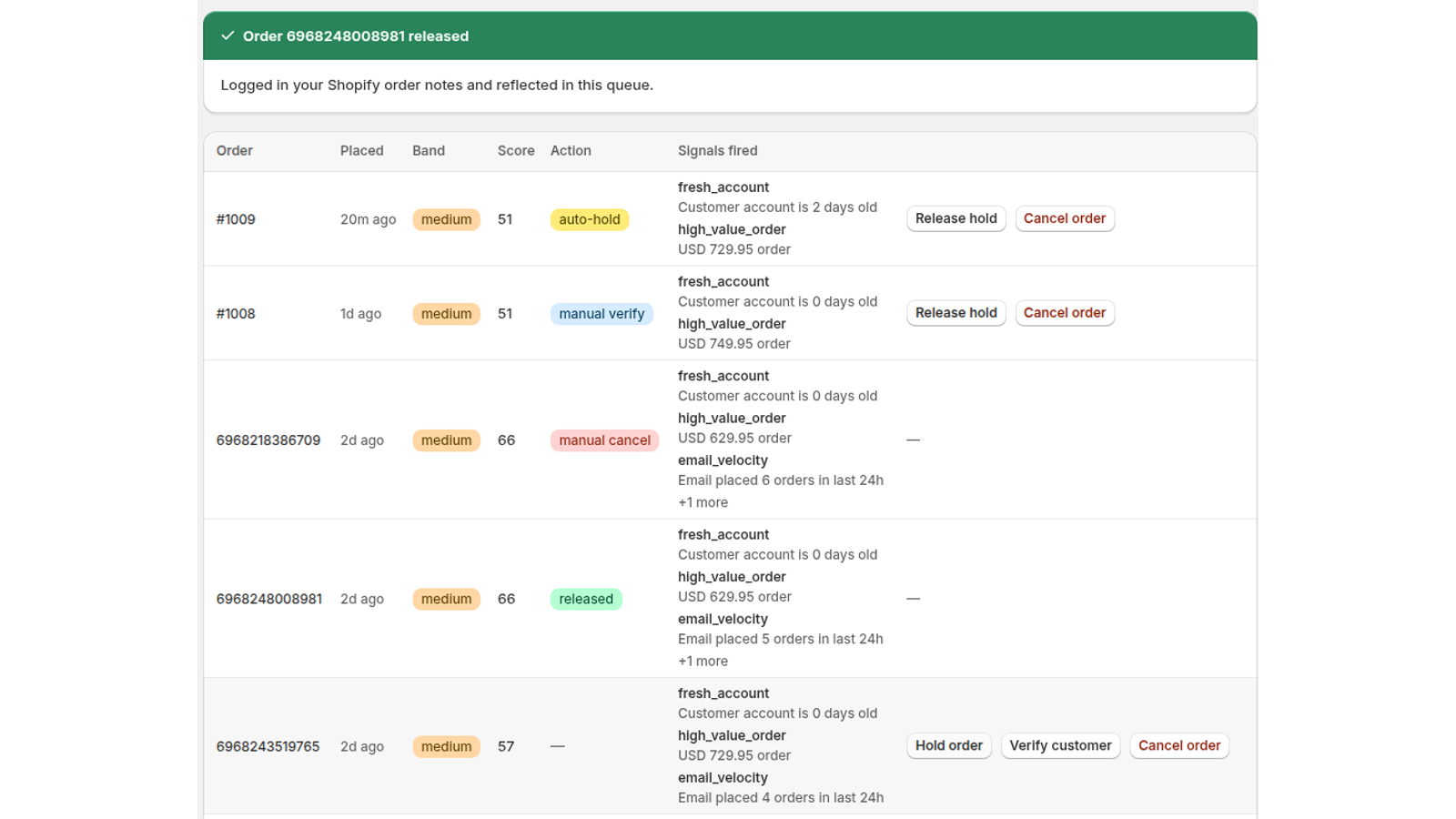Open order #1009 link
This screenshot has width=1456, height=819.
tap(236, 219)
